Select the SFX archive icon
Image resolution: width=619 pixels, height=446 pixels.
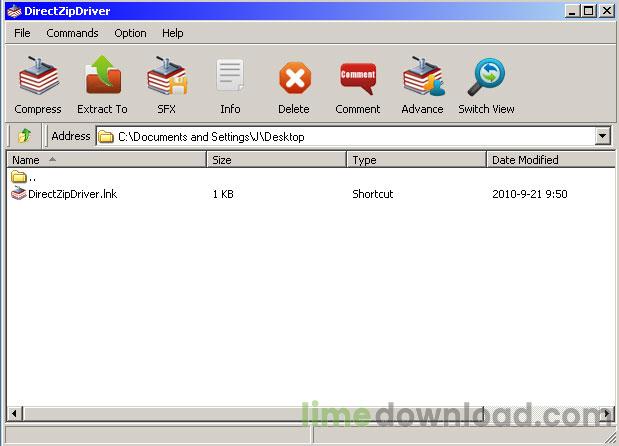coord(167,76)
